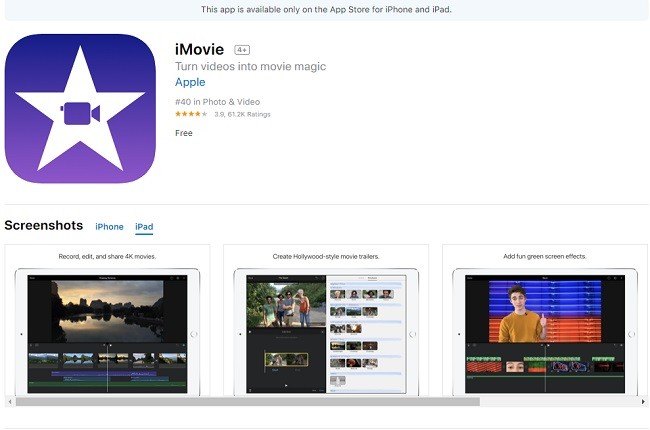Click the '3.9, 61.2K Ratings' text
Viewport: 650px width, 430px height.
coord(242,114)
